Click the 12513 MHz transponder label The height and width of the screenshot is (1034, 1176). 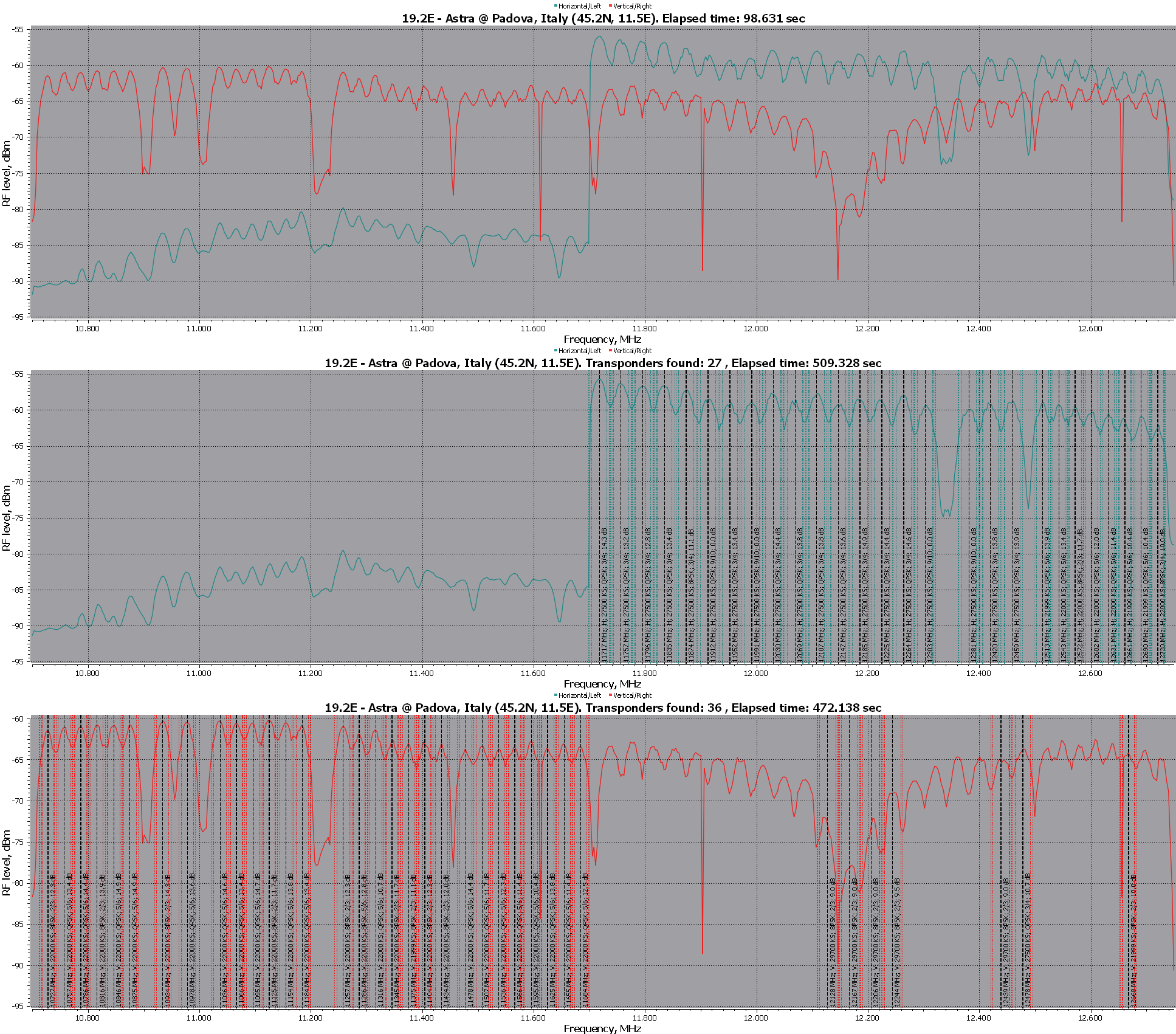point(1047,595)
